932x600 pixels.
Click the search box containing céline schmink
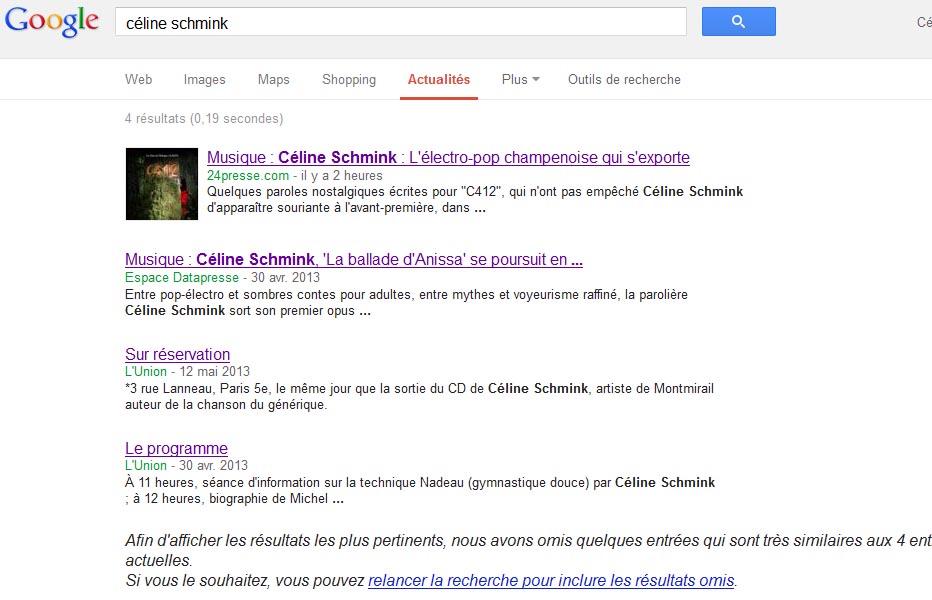click(x=400, y=22)
